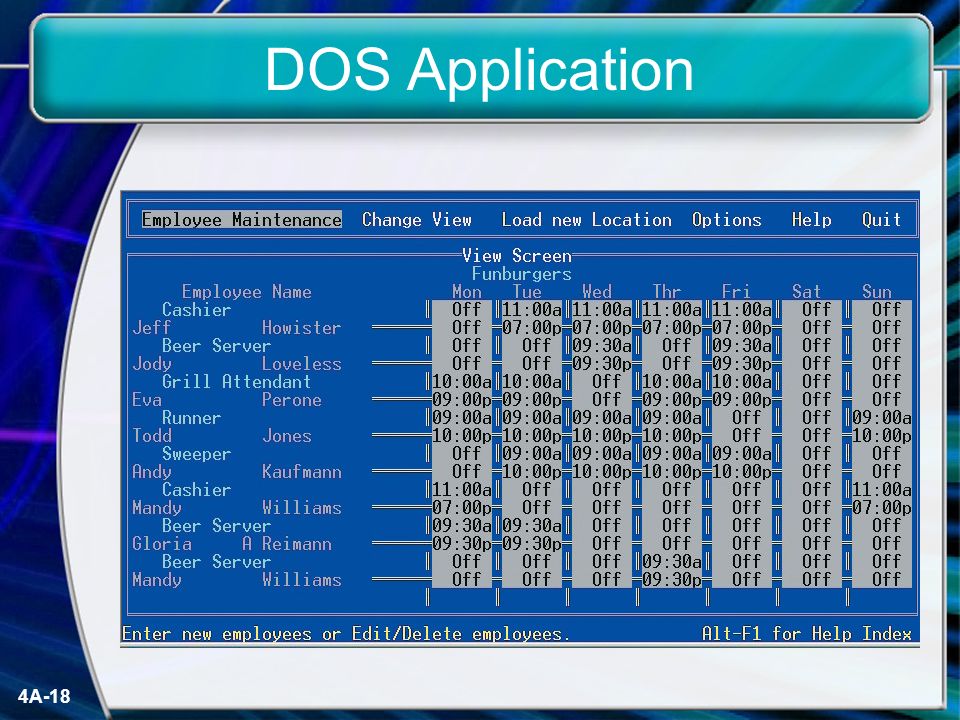Screen dimensions: 960x720
Task: Select Gloria A Reimann's Tuesday 09:30p end time
Action: click(x=531, y=544)
